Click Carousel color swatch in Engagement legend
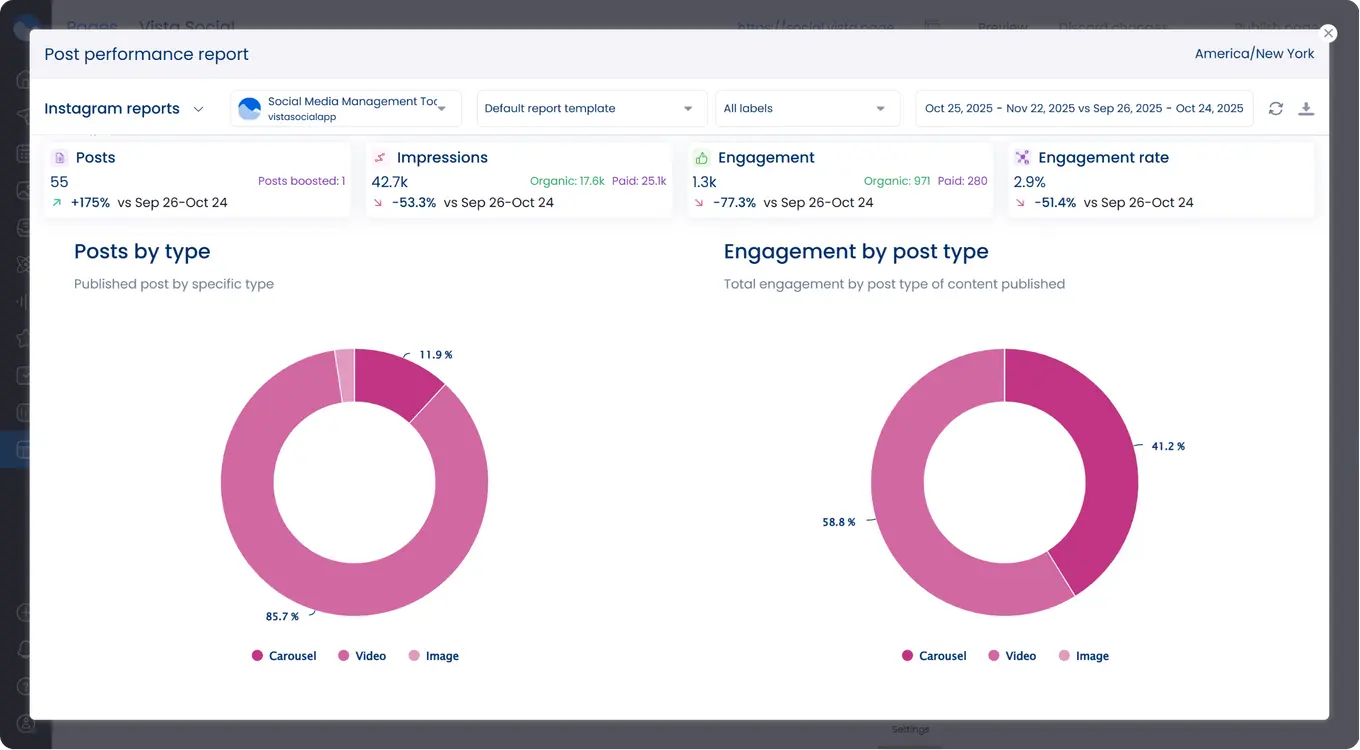 coord(907,656)
